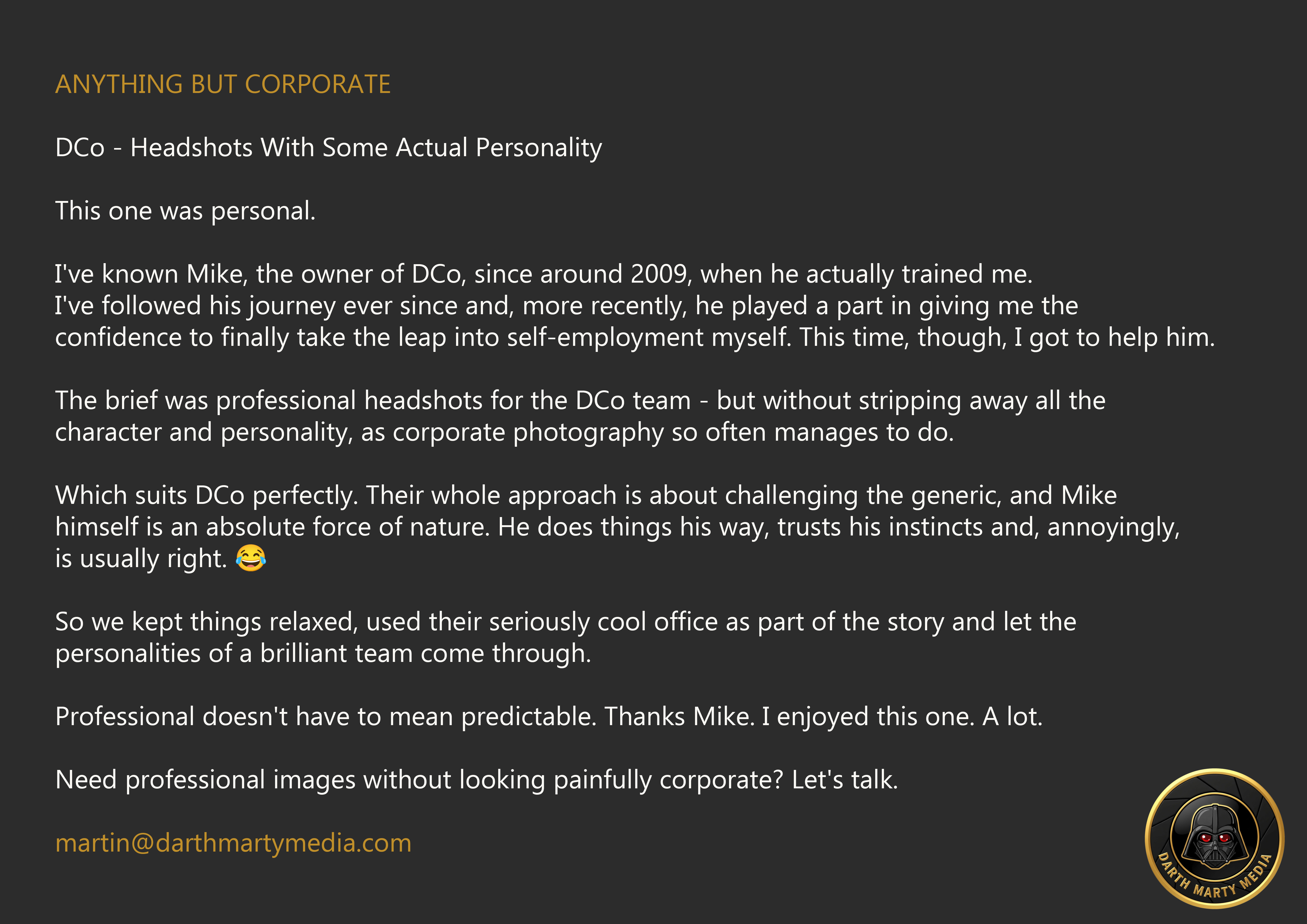Click the 'This one was personal.' line
The width and height of the screenshot is (1307, 924).
185,210
